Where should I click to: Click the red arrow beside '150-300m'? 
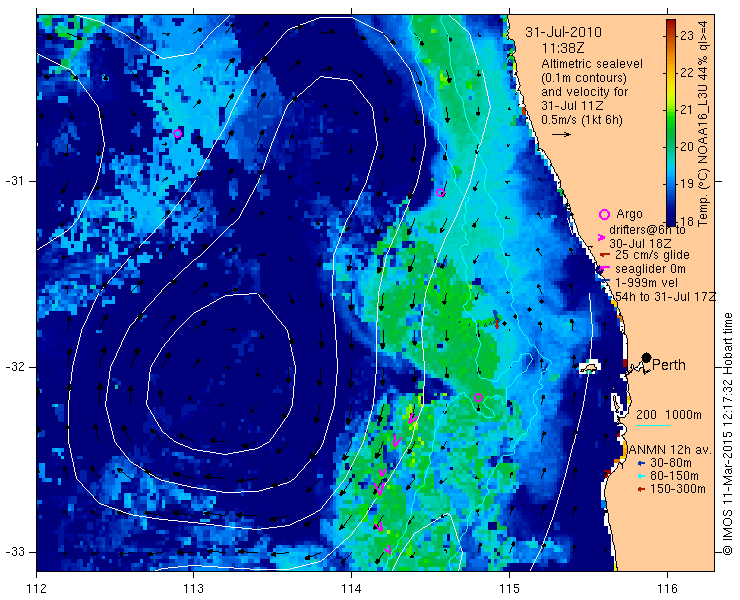(x=640, y=489)
